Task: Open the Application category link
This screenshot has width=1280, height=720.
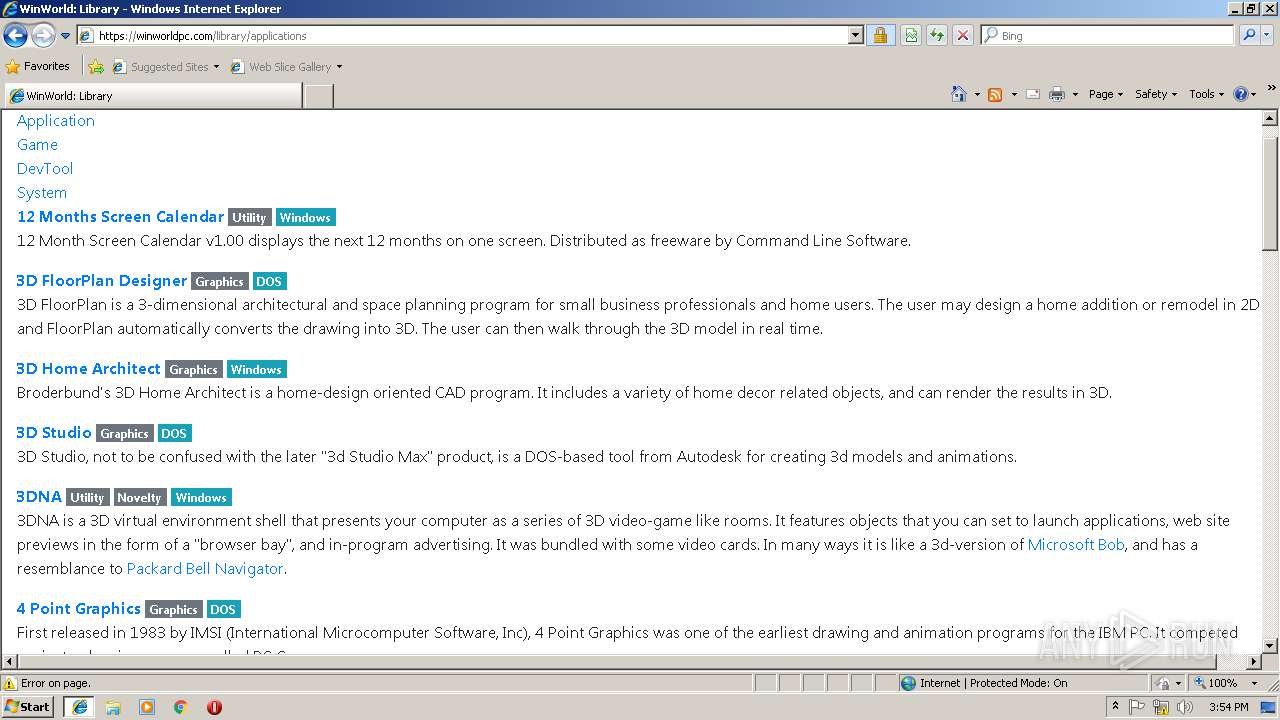Action: [x=56, y=120]
